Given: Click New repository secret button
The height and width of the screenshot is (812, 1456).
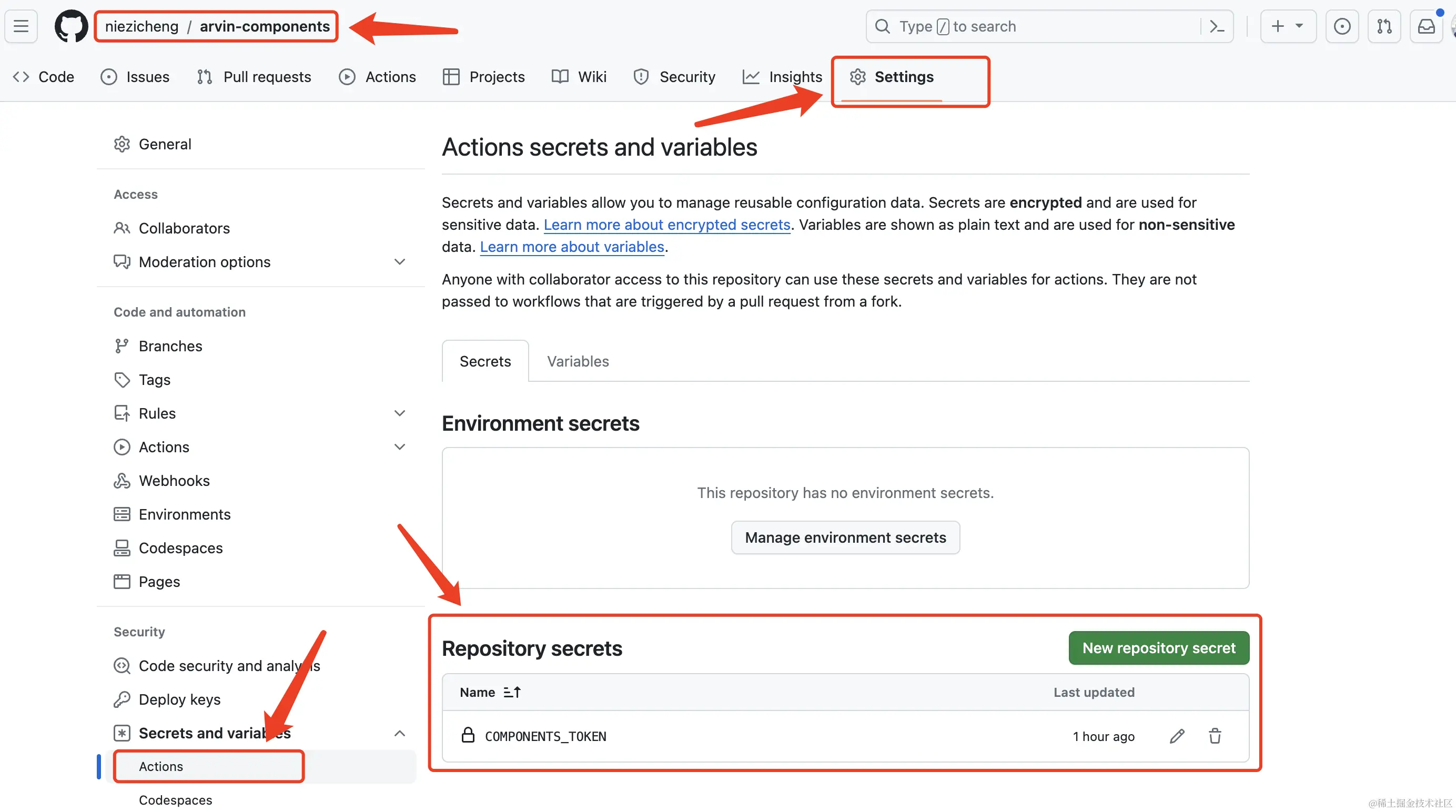Looking at the screenshot, I should click(1159, 647).
